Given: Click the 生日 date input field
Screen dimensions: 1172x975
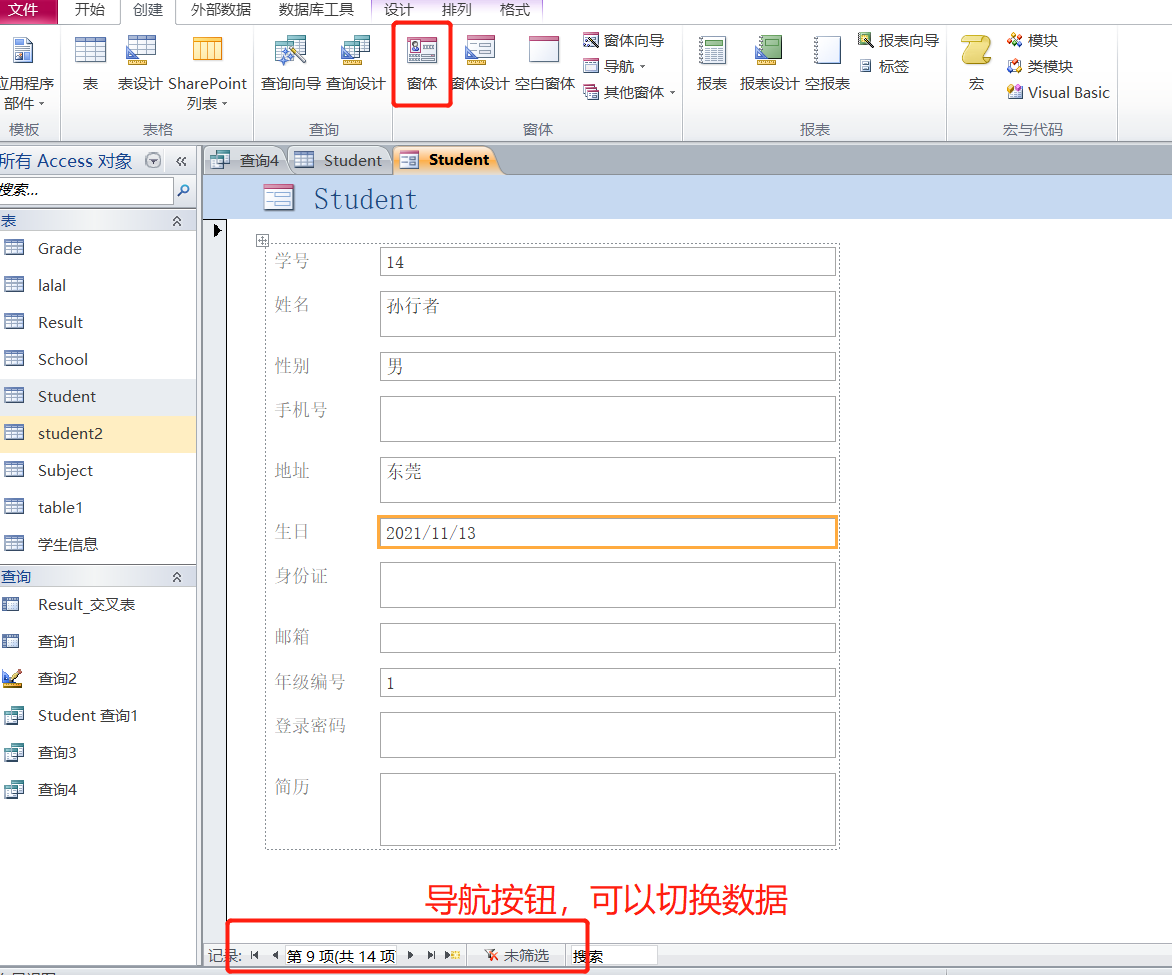Looking at the screenshot, I should [x=607, y=533].
